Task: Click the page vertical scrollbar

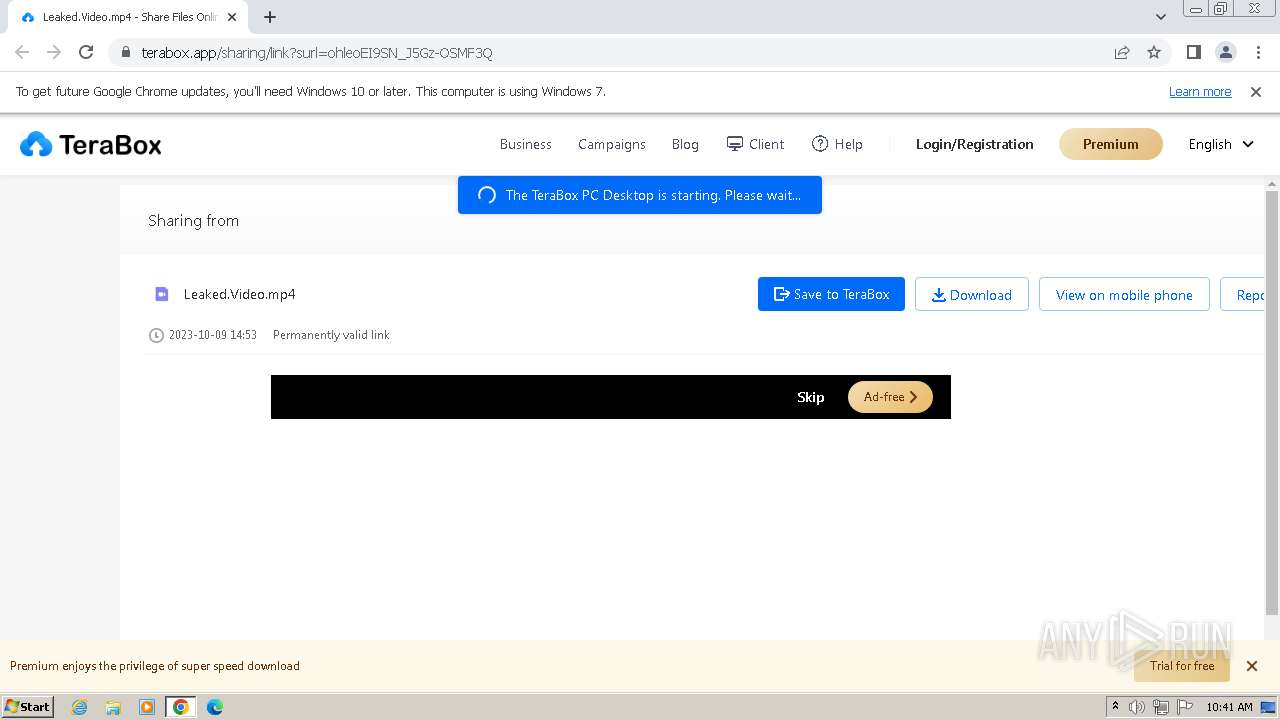Action: 1272,402
